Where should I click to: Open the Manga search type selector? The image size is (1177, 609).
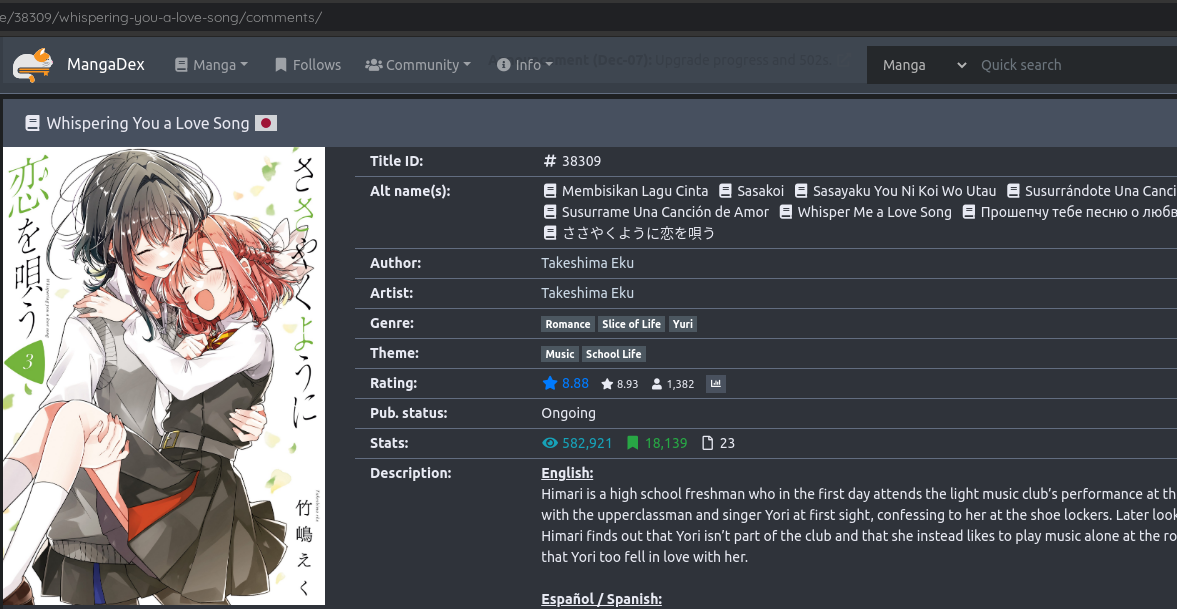click(x=923, y=65)
